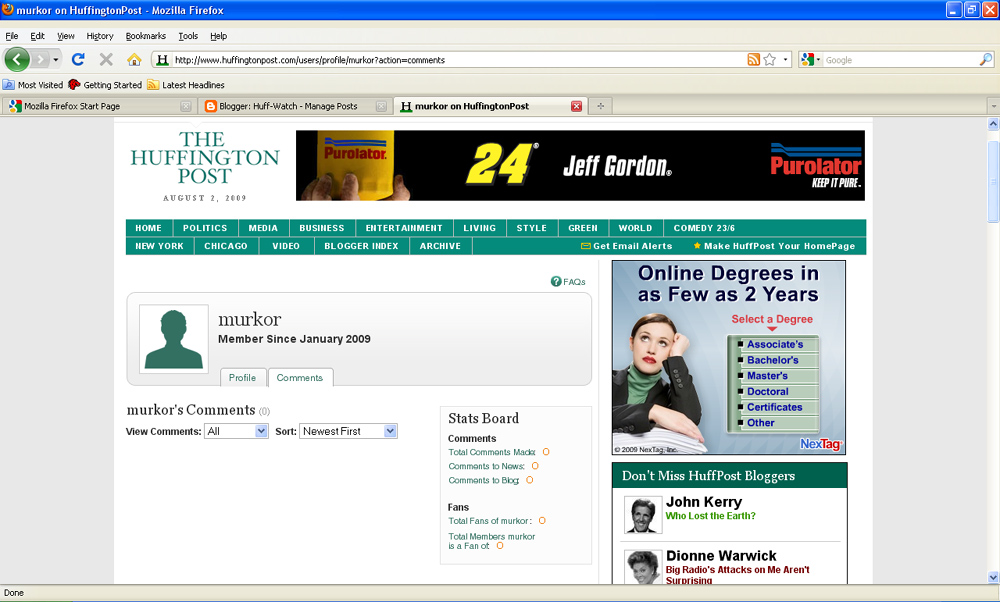1000x602 pixels.
Task: Click the search magnifier icon
Action: (985, 60)
